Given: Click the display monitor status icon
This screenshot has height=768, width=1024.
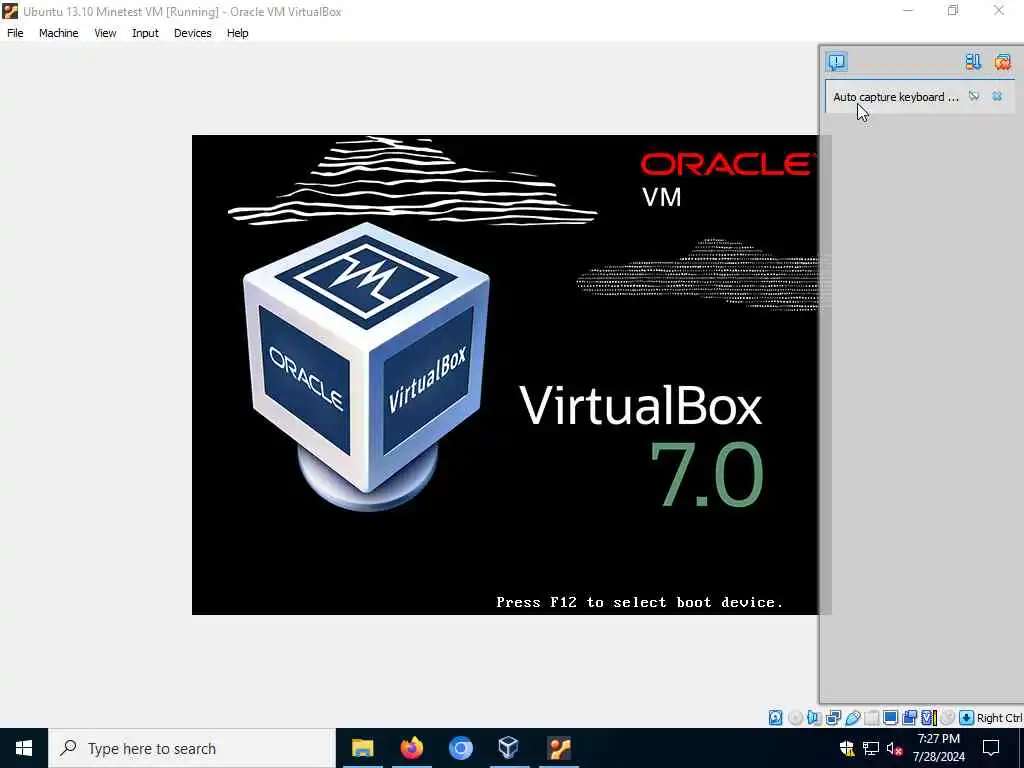Looking at the screenshot, I should tap(890, 718).
